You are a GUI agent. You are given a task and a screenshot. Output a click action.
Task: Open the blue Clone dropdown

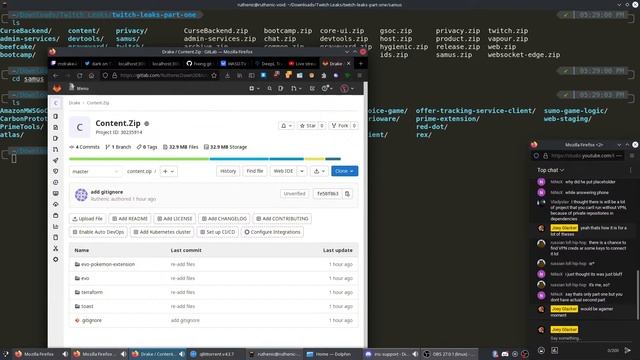pos(344,171)
